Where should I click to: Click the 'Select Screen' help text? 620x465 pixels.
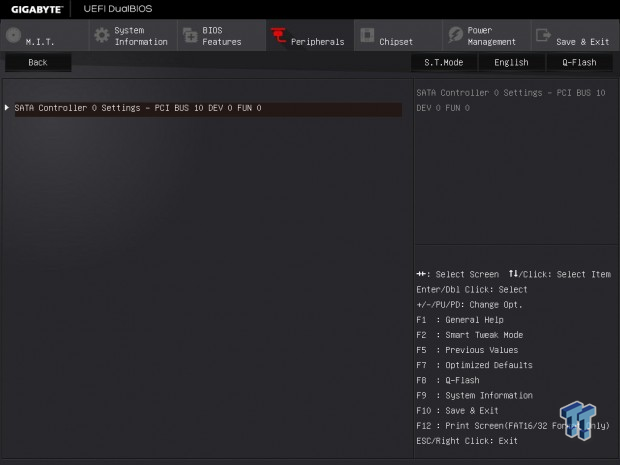(467, 274)
